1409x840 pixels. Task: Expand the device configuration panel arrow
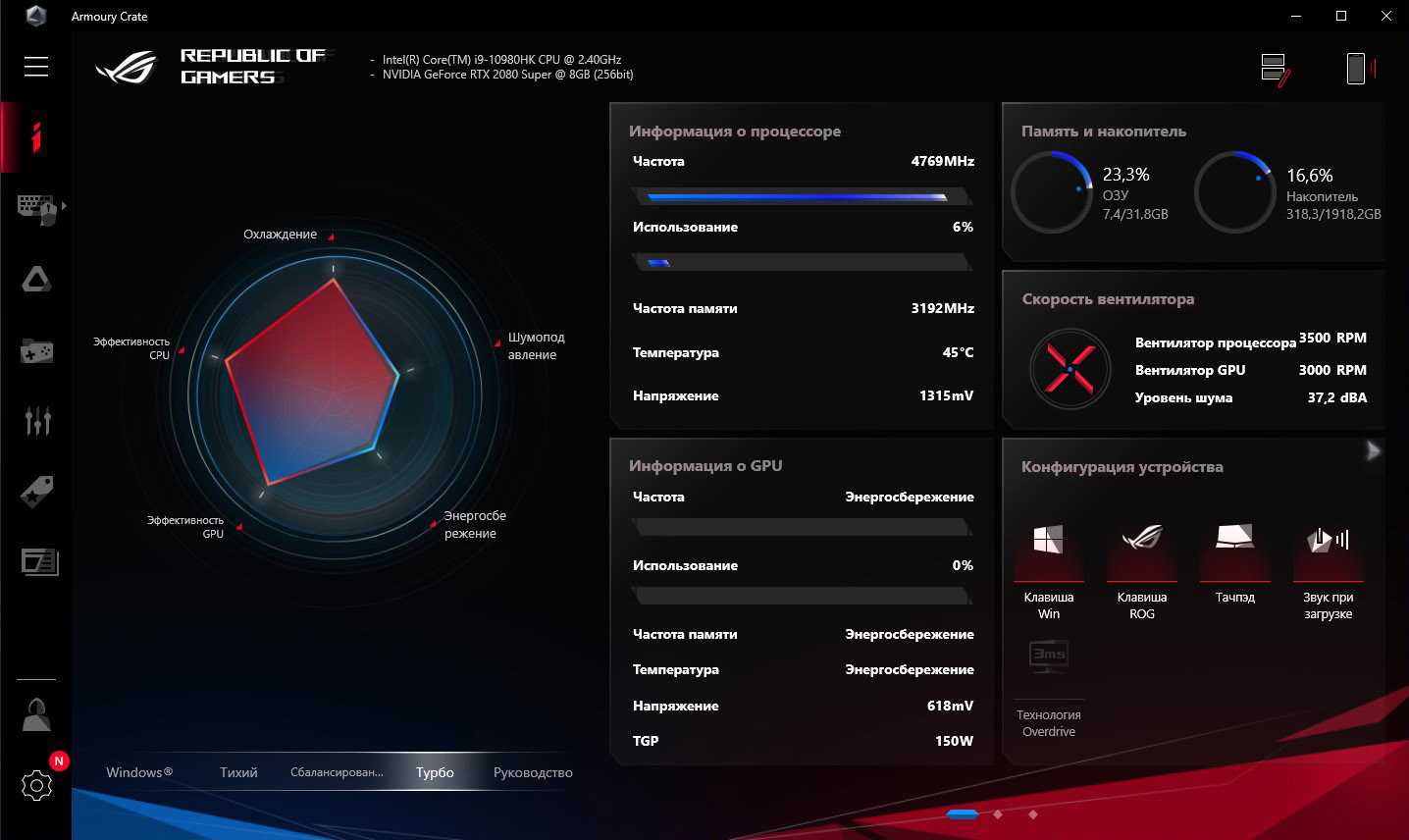click(x=1373, y=450)
